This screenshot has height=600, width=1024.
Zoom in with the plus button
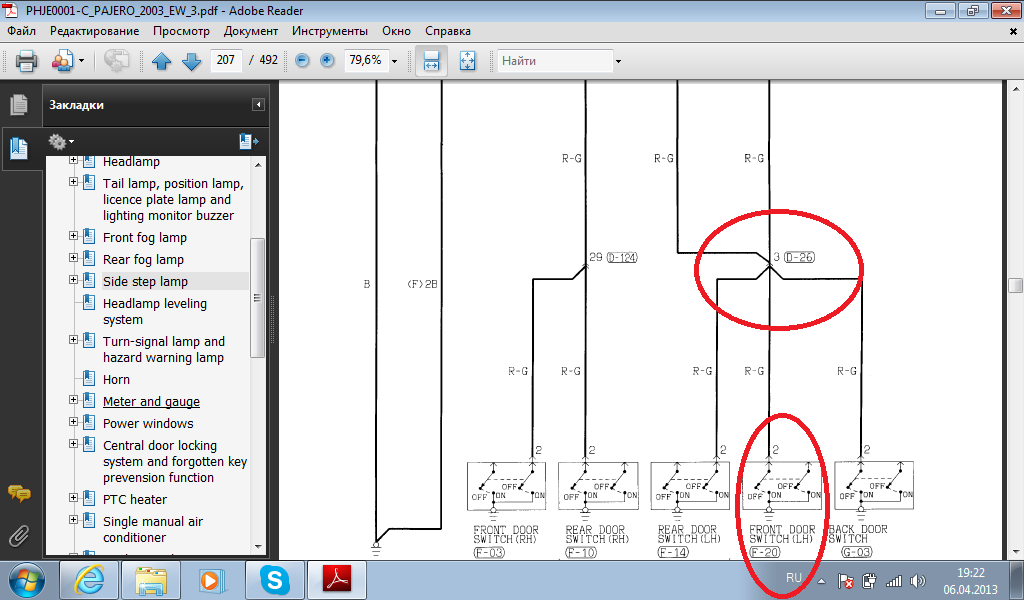click(327, 61)
